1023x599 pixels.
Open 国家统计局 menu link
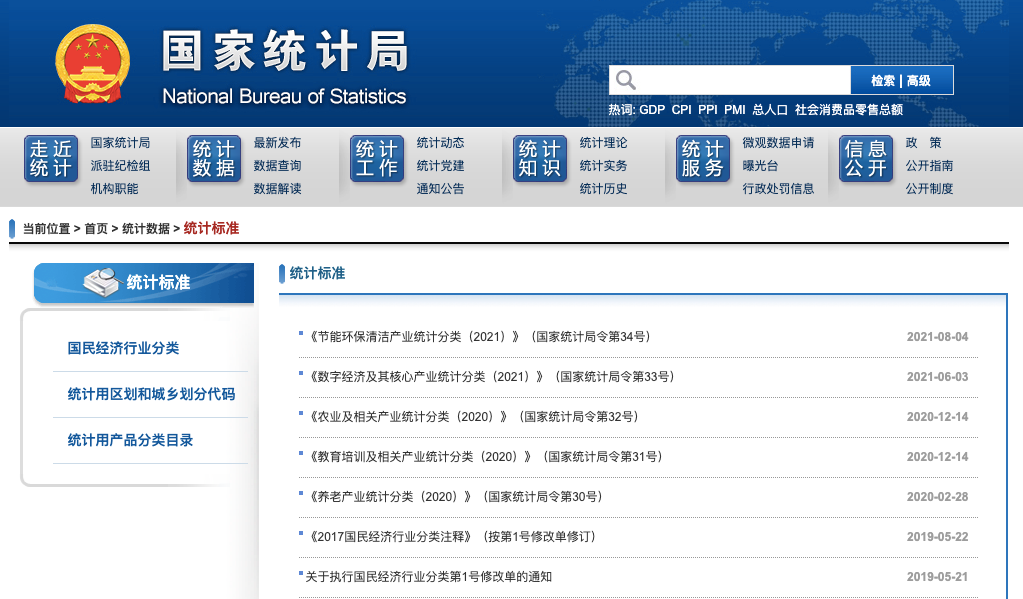120,142
